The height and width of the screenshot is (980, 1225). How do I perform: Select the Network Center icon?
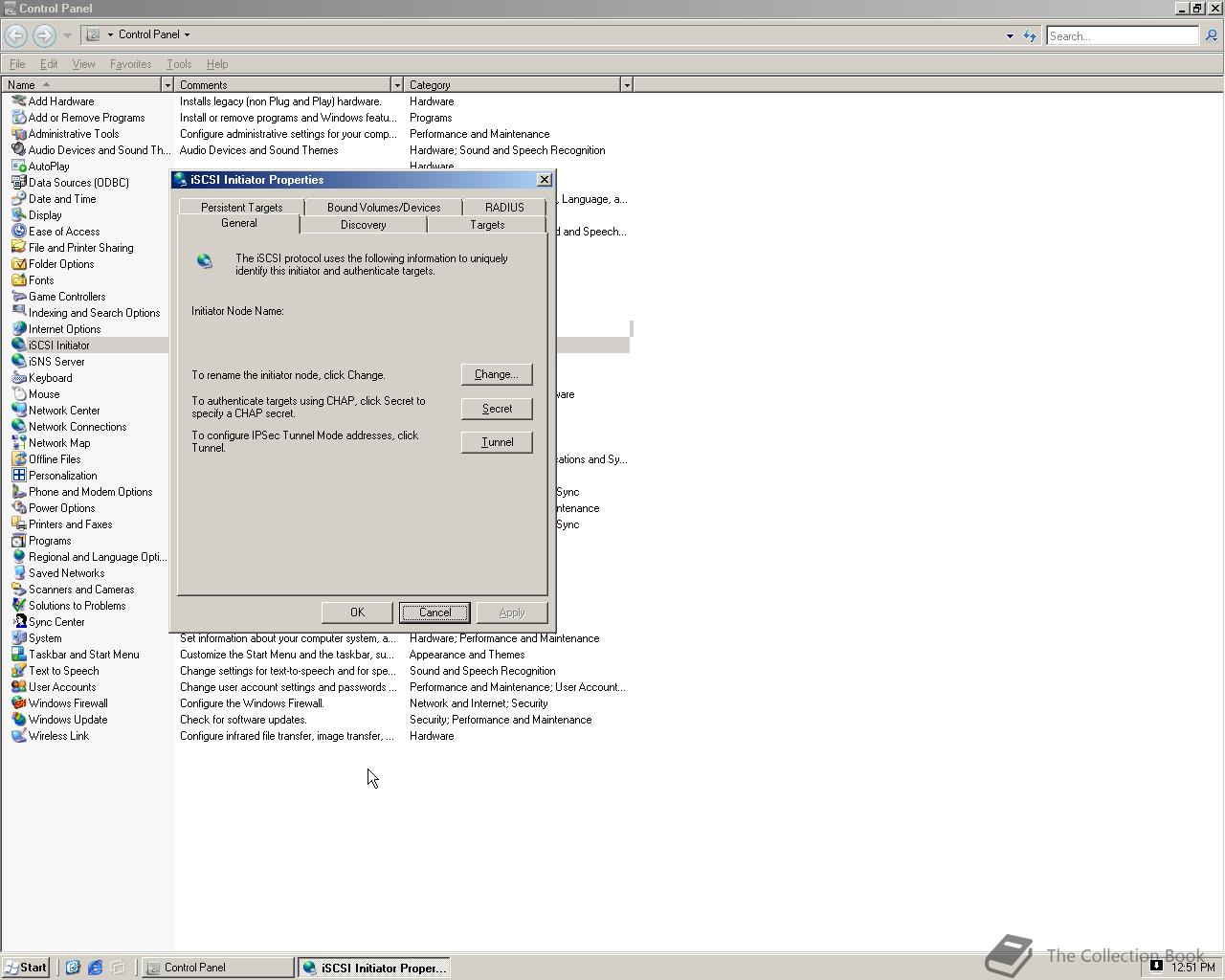pyautogui.click(x=18, y=411)
